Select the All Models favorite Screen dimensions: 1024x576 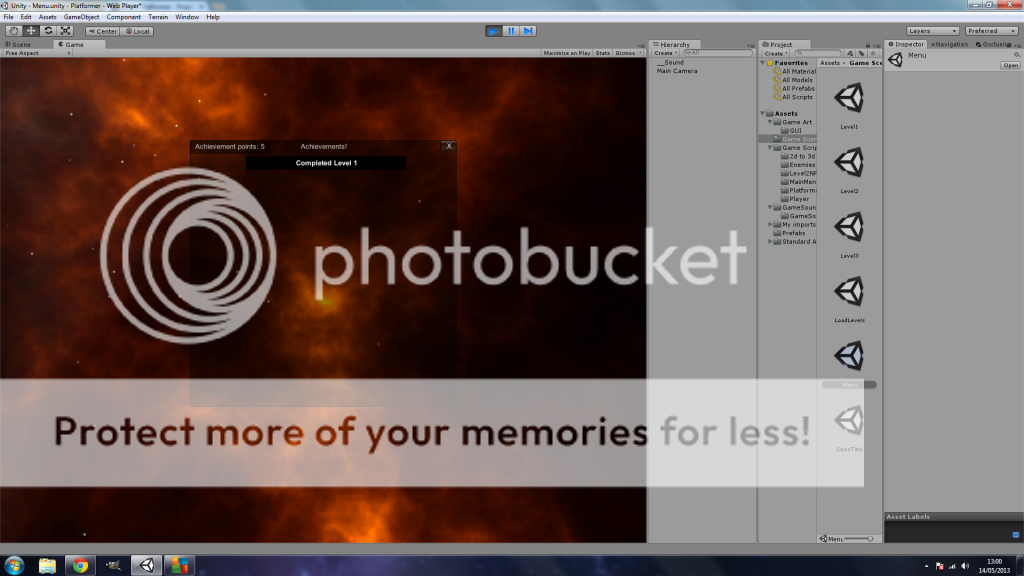pyautogui.click(x=793, y=80)
